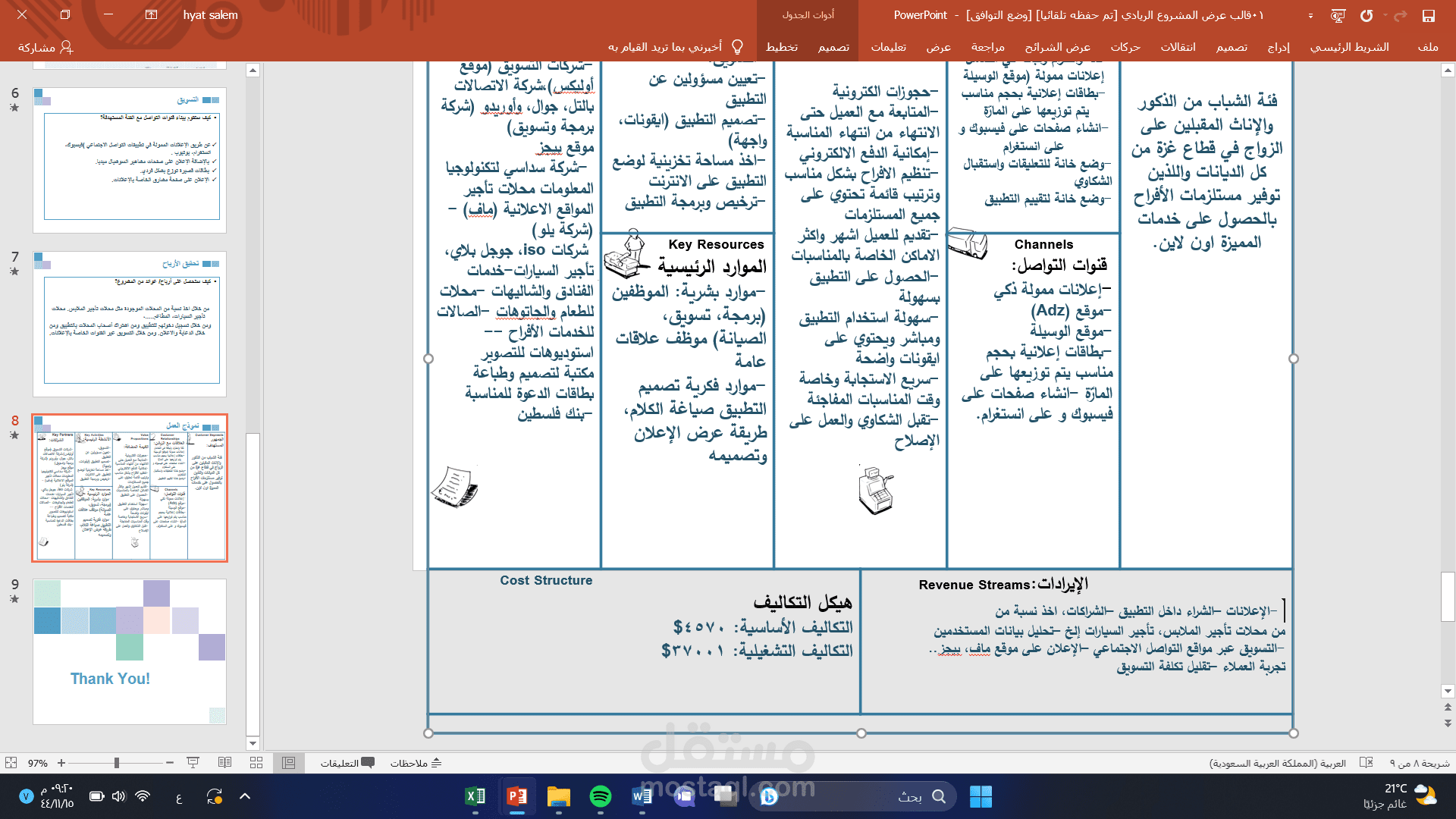Click the zoom slider handle
1456x819 pixels.
click(117, 763)
